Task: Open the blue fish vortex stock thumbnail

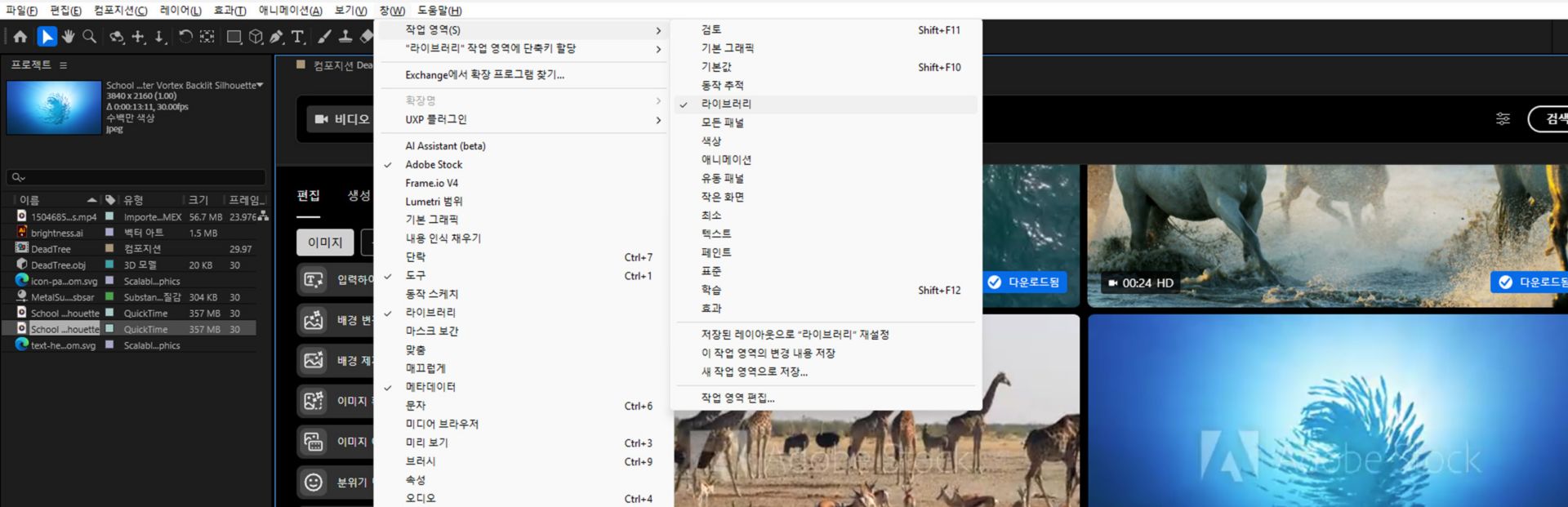Action: pyautogui.click(x=1328, y=411)
